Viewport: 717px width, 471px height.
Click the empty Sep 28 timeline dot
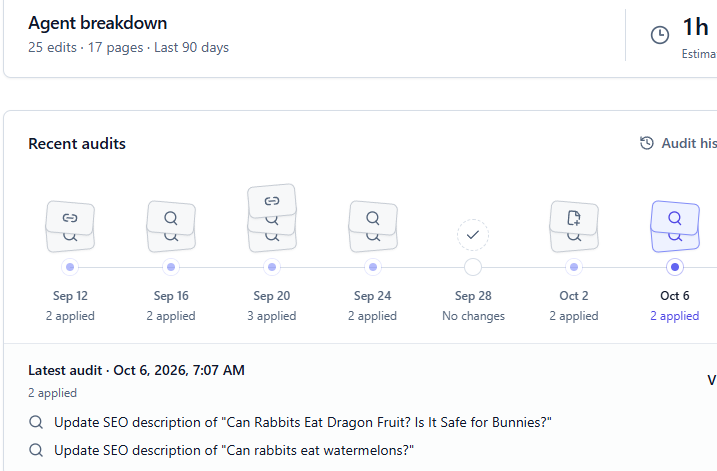(473, 267)
